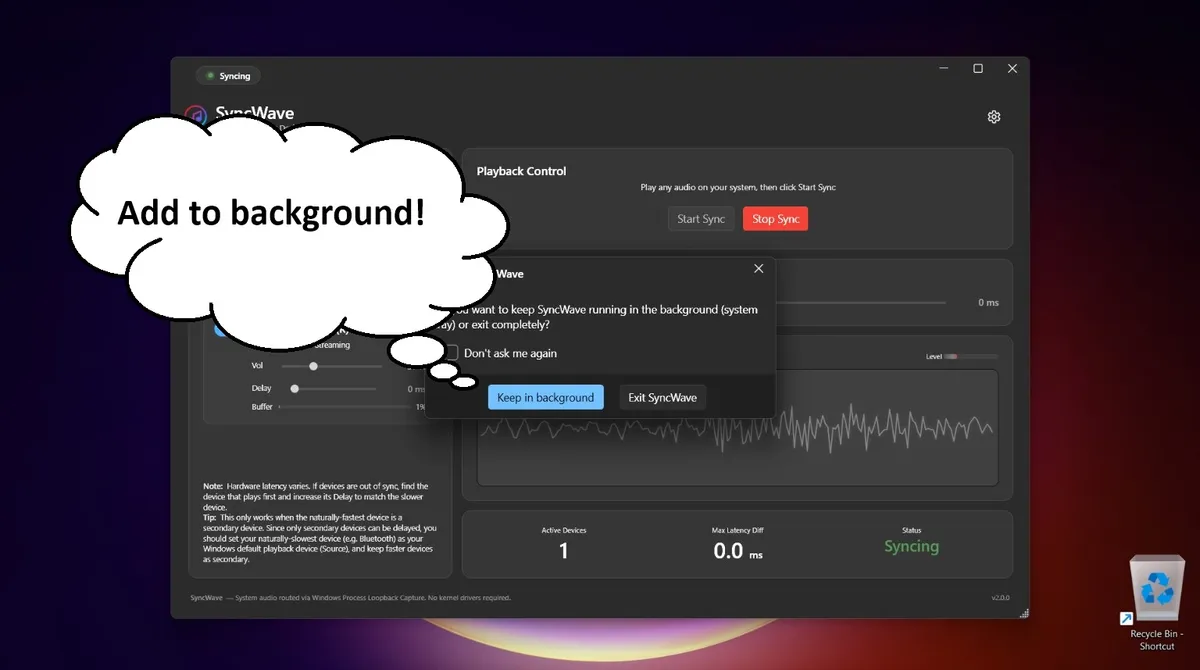Open SyncWave settings via the gear icon
1200x670 pixels.
(993, 117)
